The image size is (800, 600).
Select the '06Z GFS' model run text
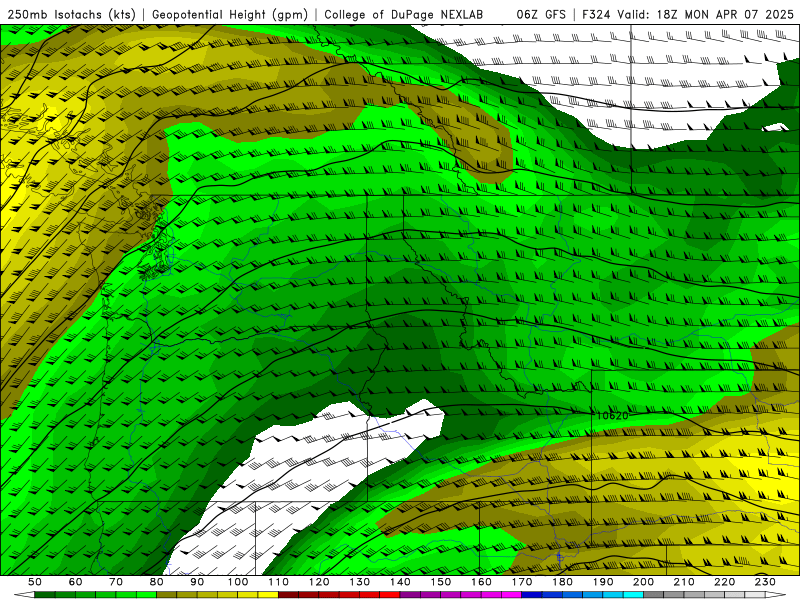point(541,14)
